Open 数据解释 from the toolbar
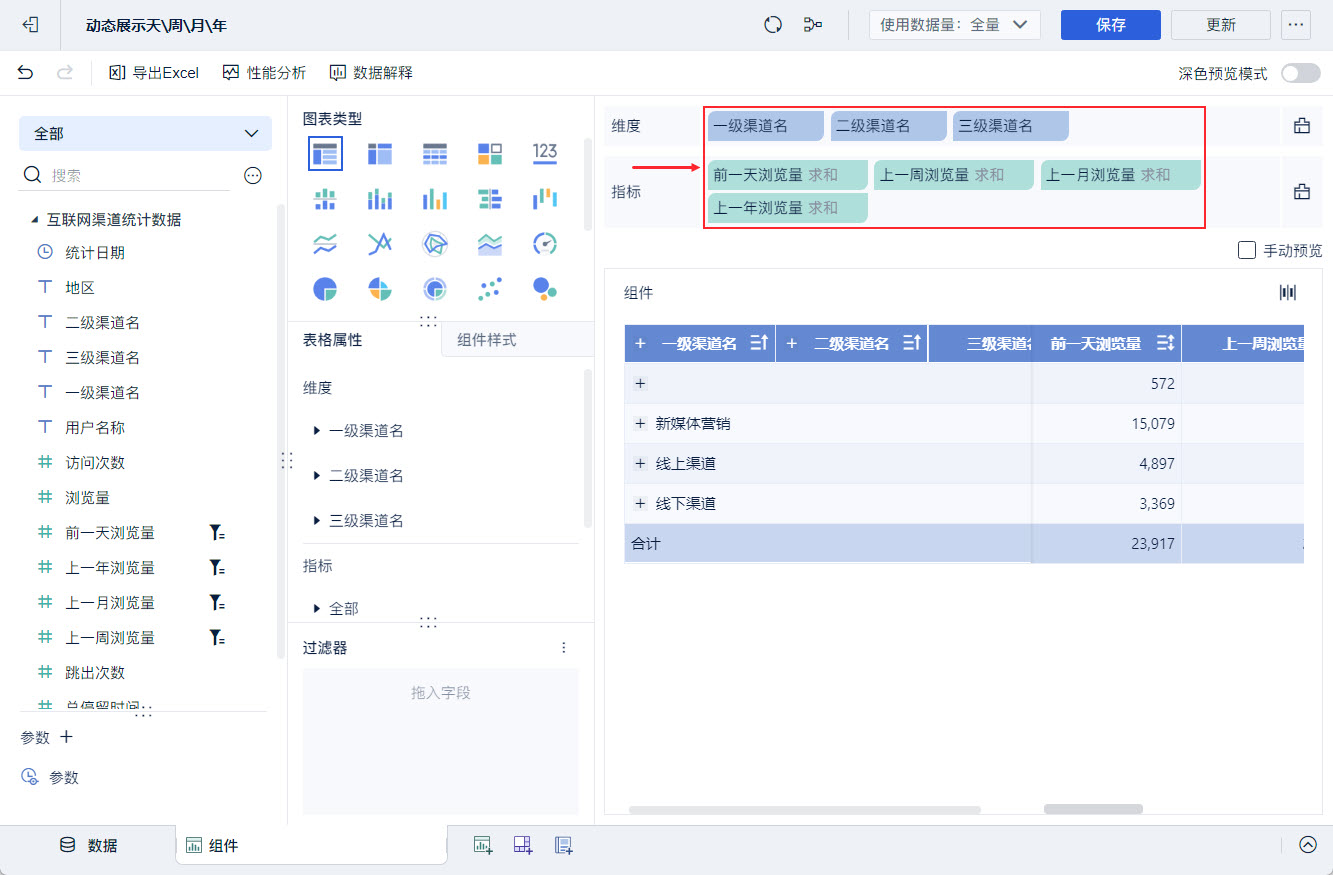This screenshot has height=875, width=1333. (371, 73)
